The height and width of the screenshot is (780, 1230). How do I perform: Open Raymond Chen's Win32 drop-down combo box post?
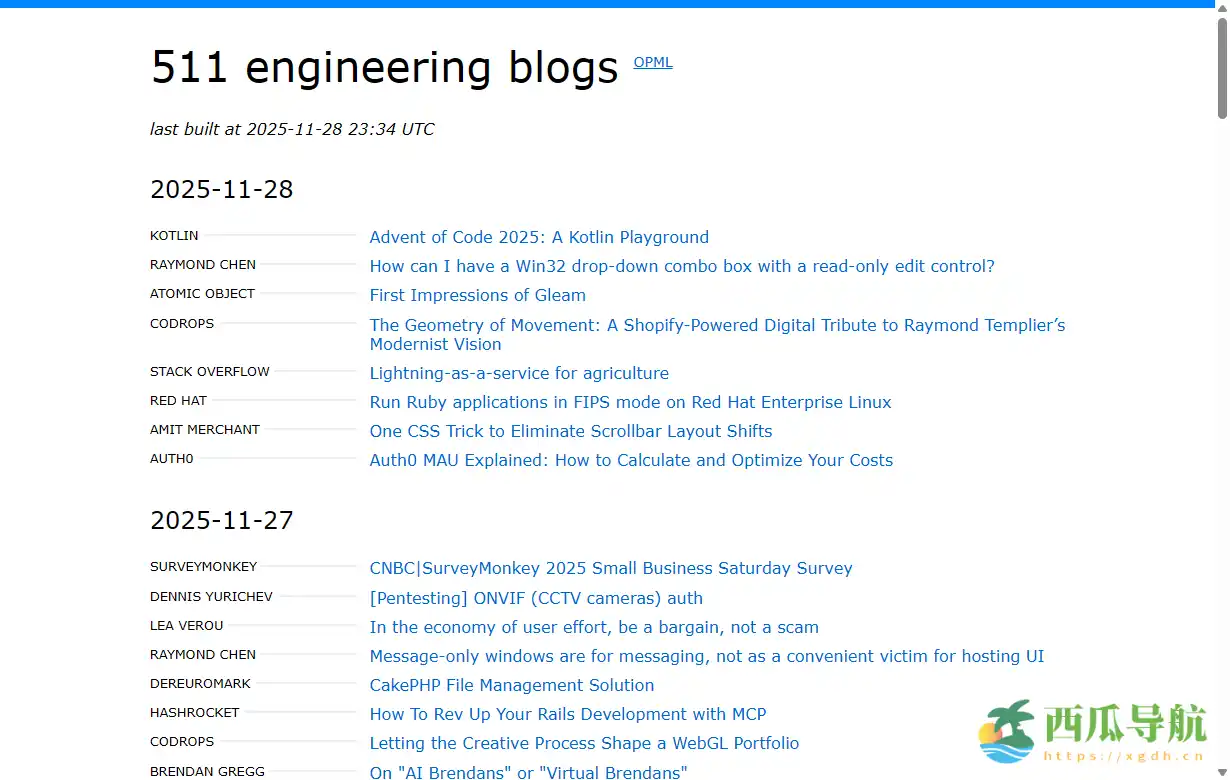coord(682,266)
